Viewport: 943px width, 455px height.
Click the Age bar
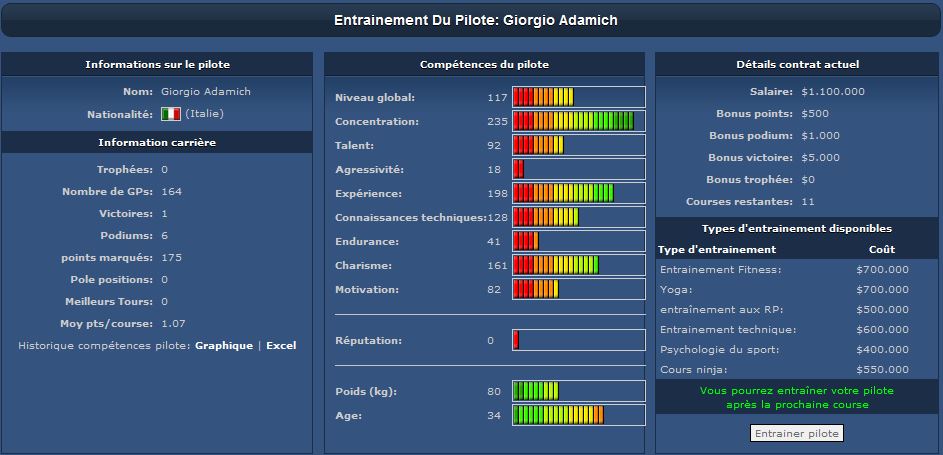click(x=579, y=415)
